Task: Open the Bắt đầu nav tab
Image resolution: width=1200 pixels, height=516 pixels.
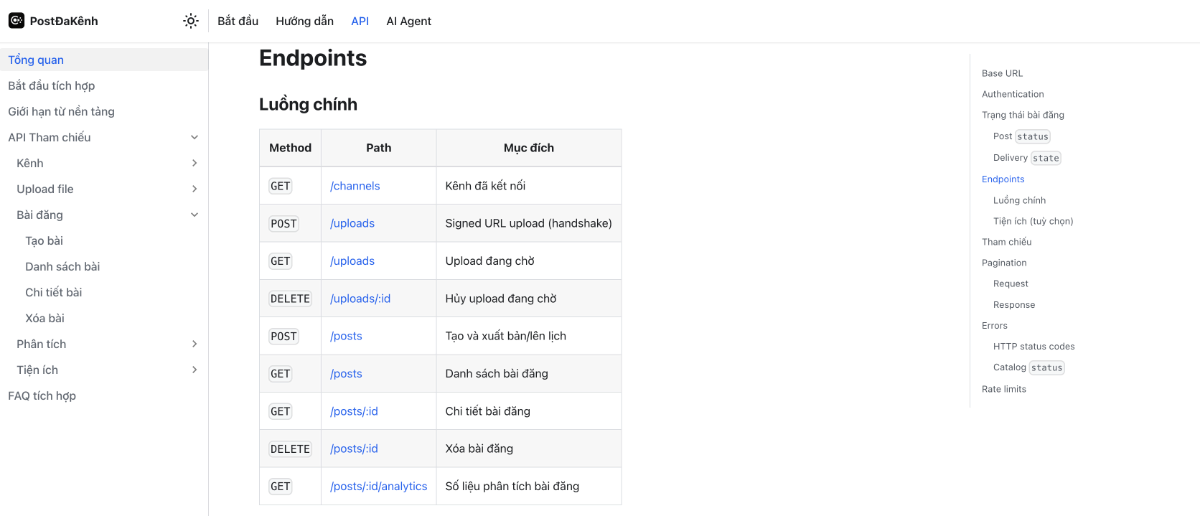Action: (238, 21)
